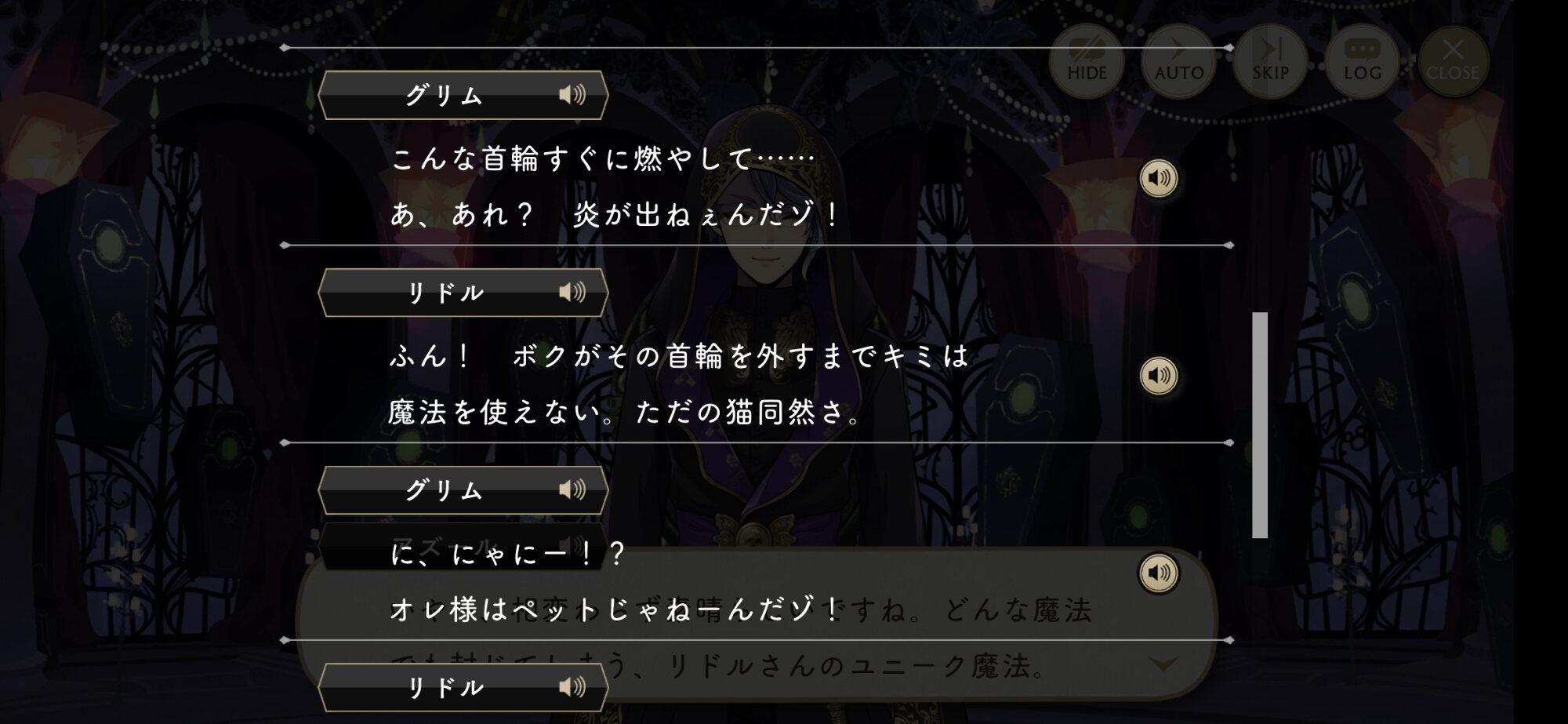1568x724 pixels.
Task: Advance dialogue via down chevron arrow
Action: tap(1163, 664)
